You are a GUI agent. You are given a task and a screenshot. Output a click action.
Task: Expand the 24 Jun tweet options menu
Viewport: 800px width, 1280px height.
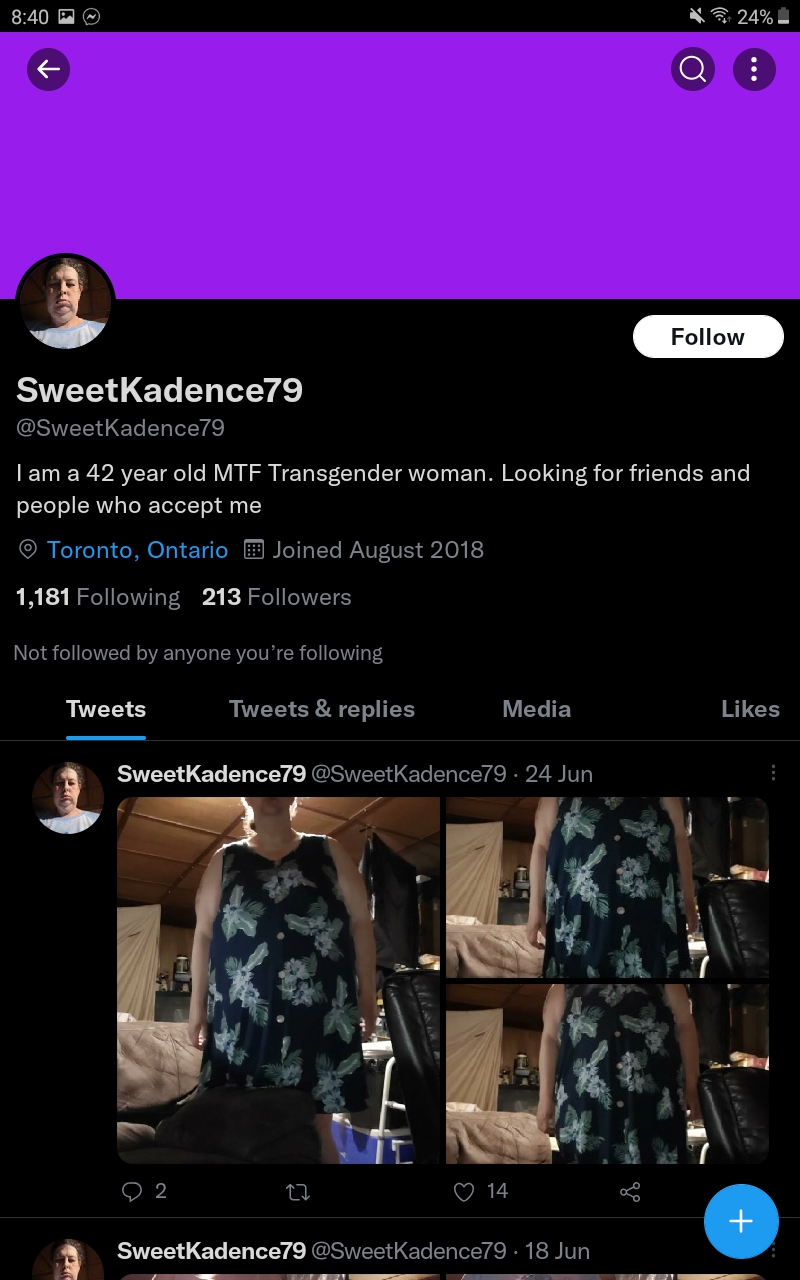click(x=773, y=773)
